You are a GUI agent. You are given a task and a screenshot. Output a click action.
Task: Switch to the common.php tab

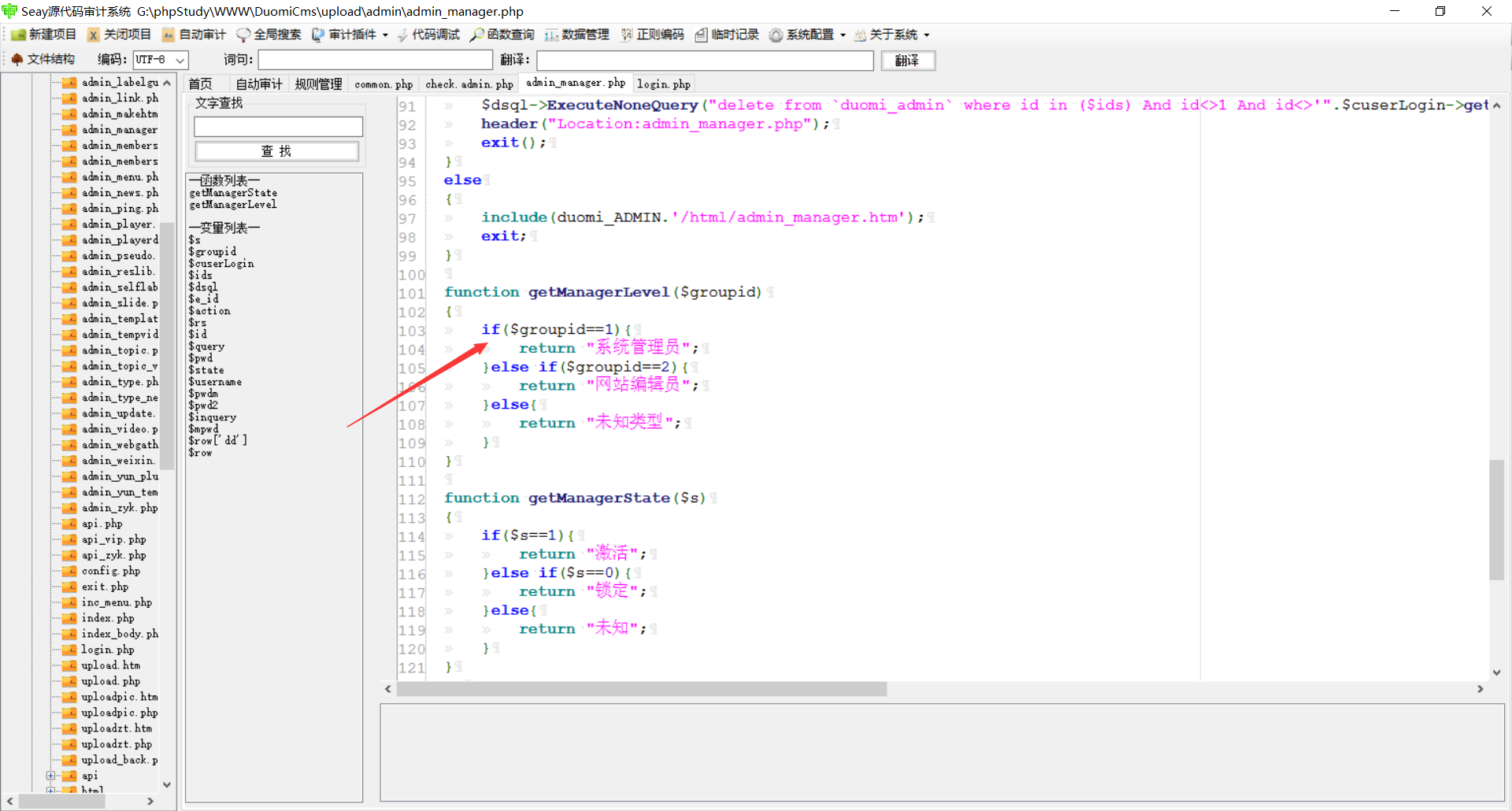[384, 83]
